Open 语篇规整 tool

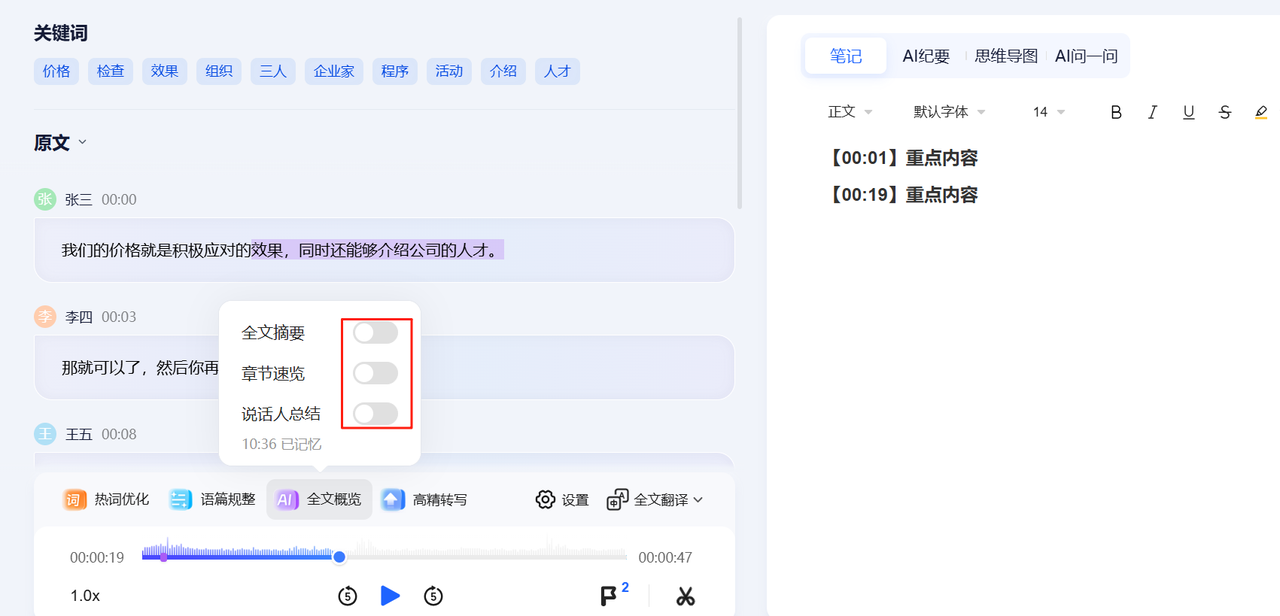click(212, 499)
